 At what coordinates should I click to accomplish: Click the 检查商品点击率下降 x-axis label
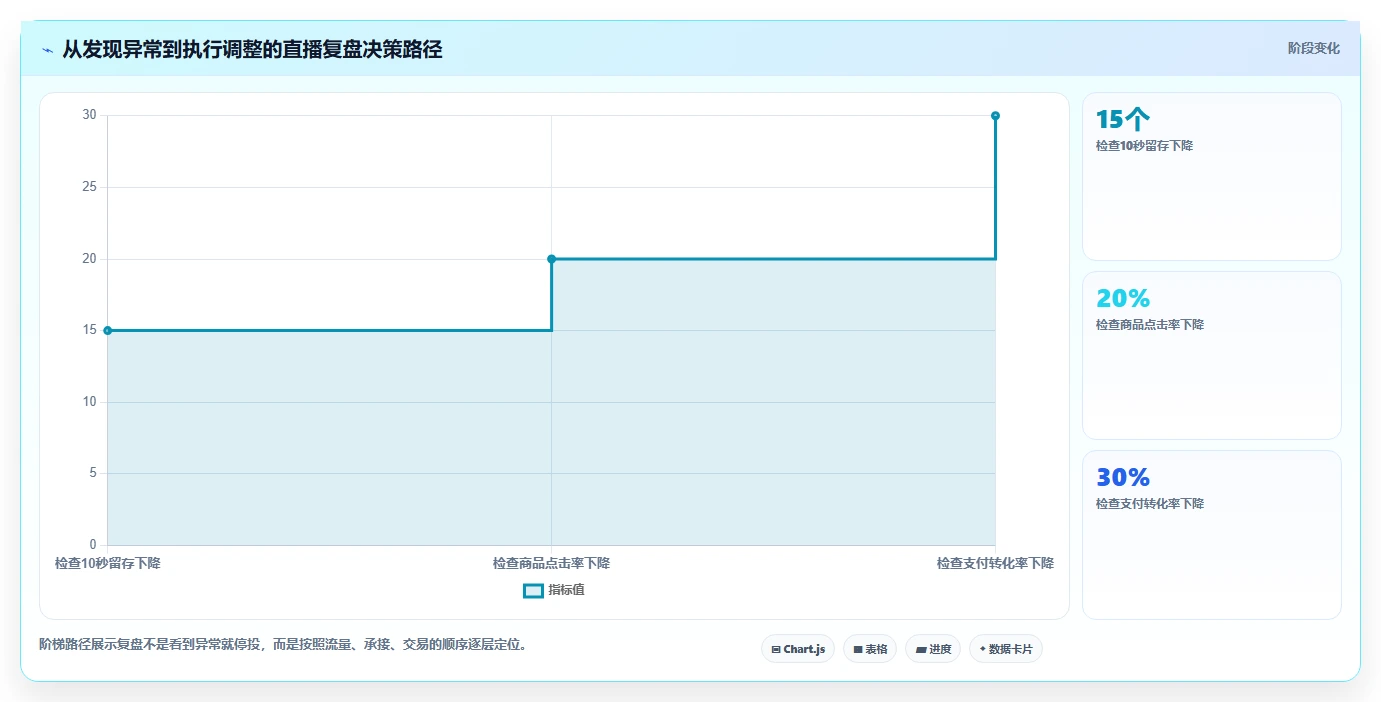pos(551,563)
